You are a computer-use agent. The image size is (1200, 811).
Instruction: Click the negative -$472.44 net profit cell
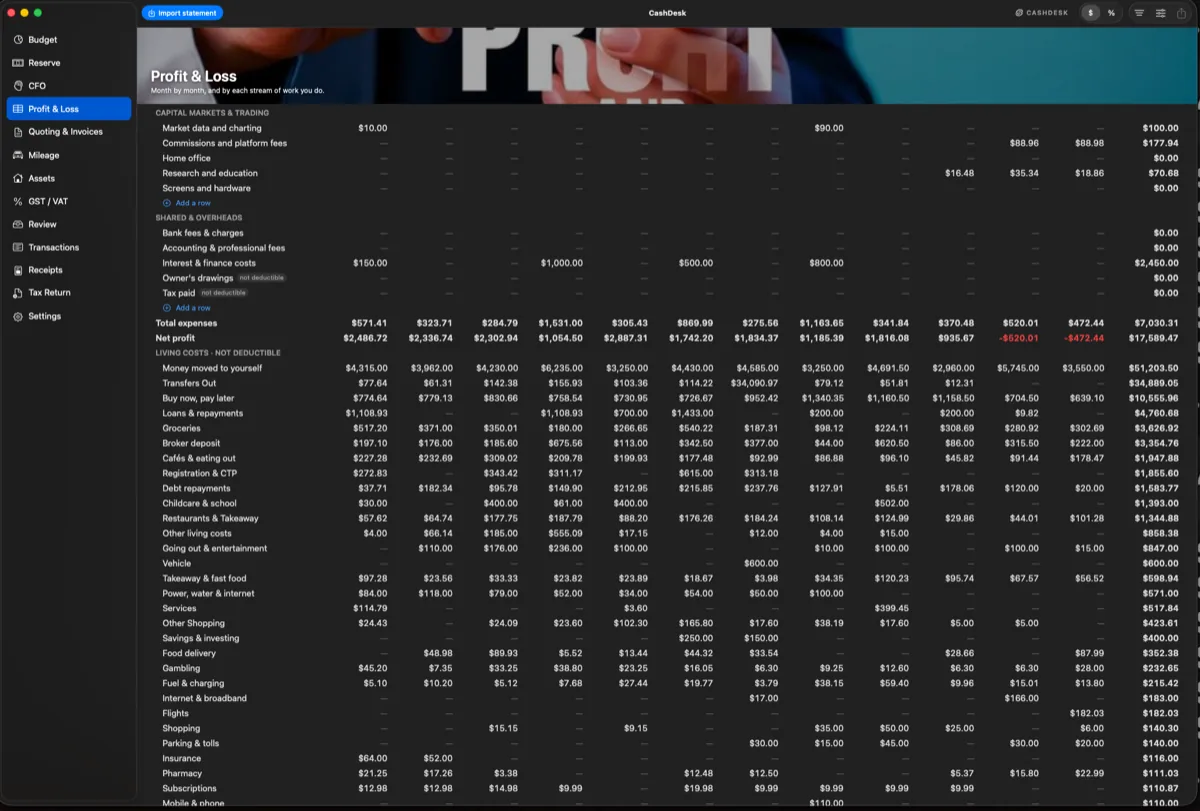click(1082, 338)
